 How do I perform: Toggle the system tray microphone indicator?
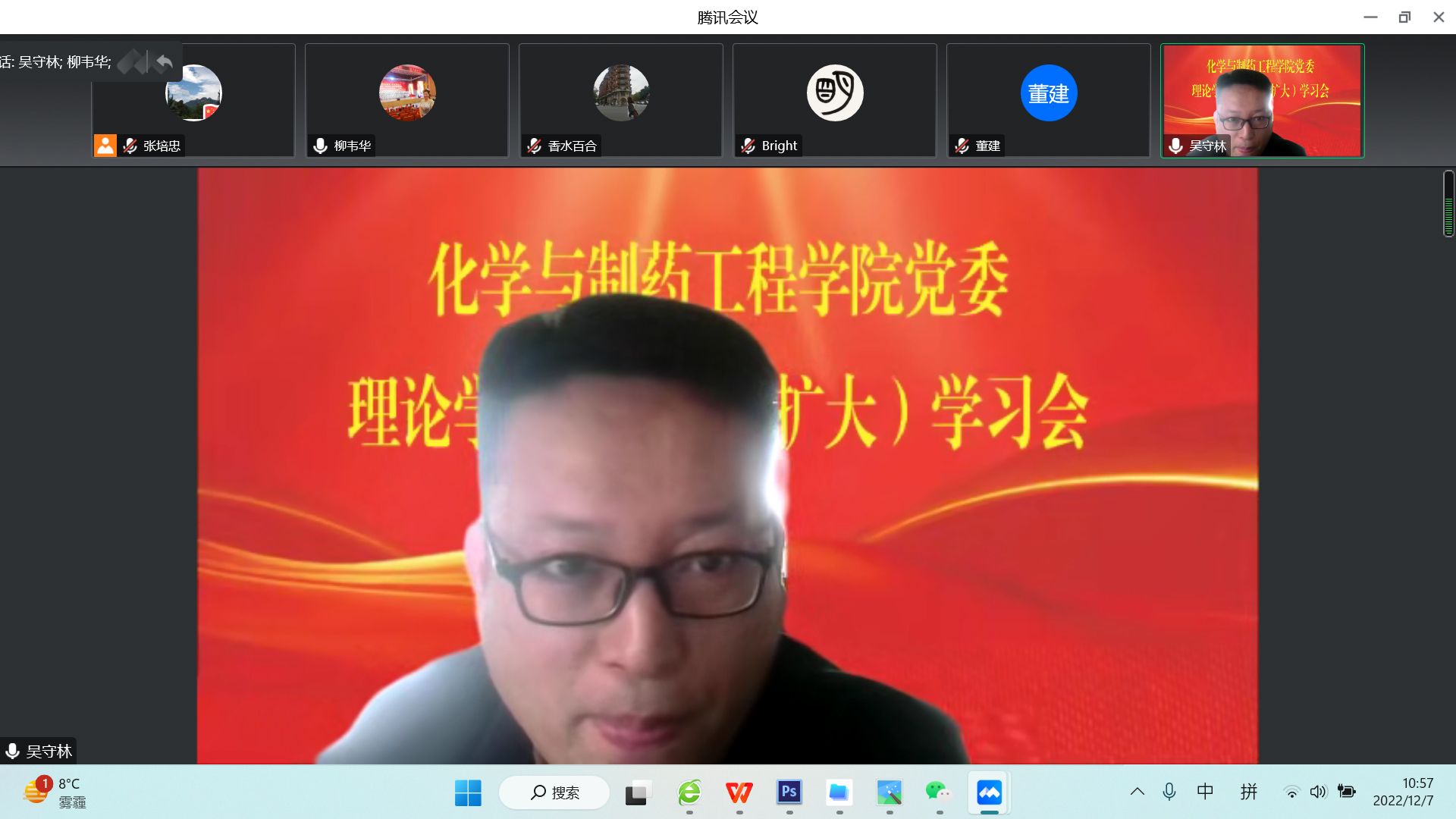pos(1169,792)
